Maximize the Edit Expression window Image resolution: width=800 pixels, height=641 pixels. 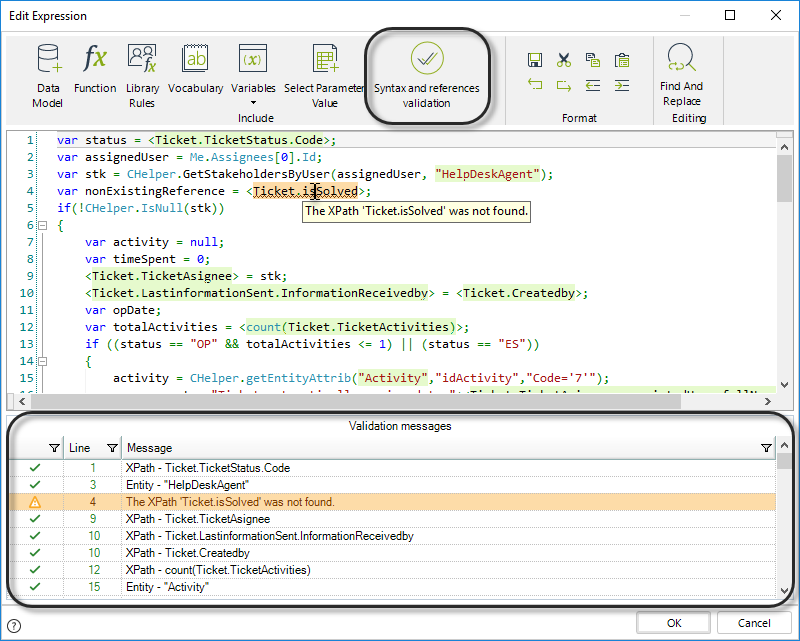[730, 15]
